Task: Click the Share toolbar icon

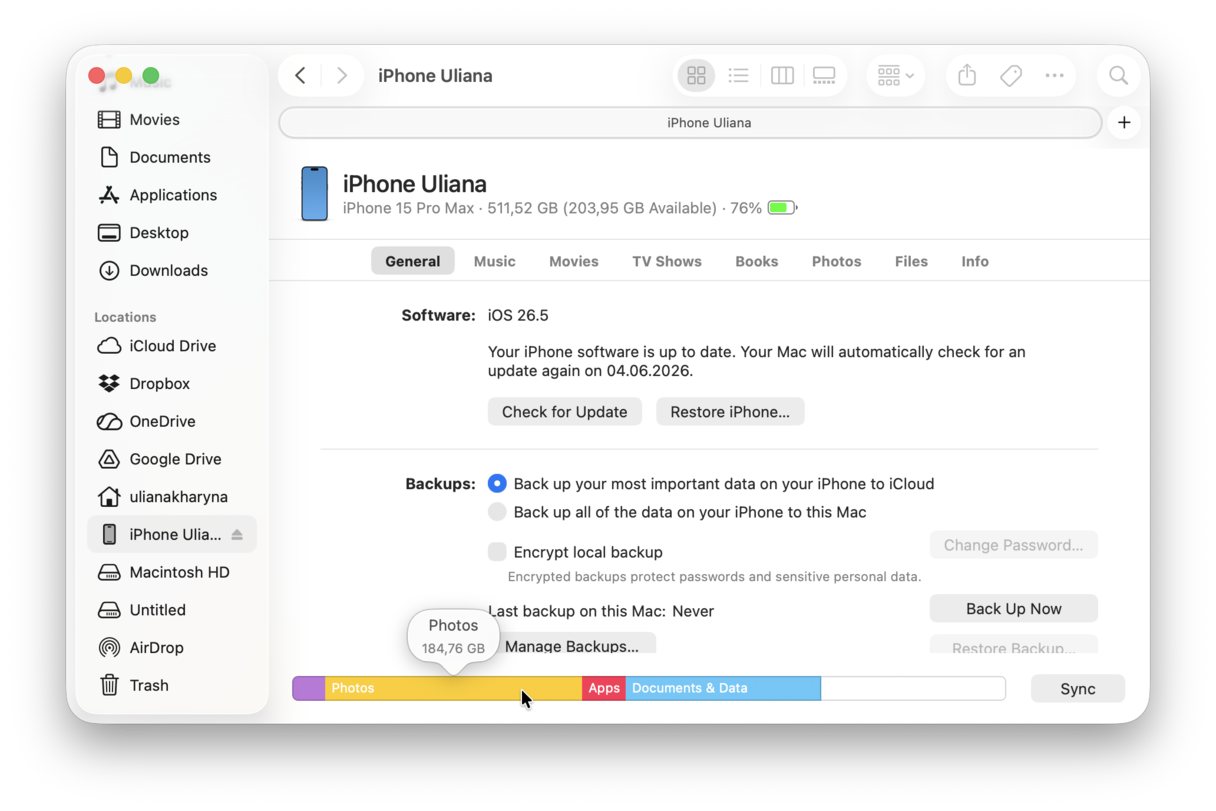Action: 967,75
